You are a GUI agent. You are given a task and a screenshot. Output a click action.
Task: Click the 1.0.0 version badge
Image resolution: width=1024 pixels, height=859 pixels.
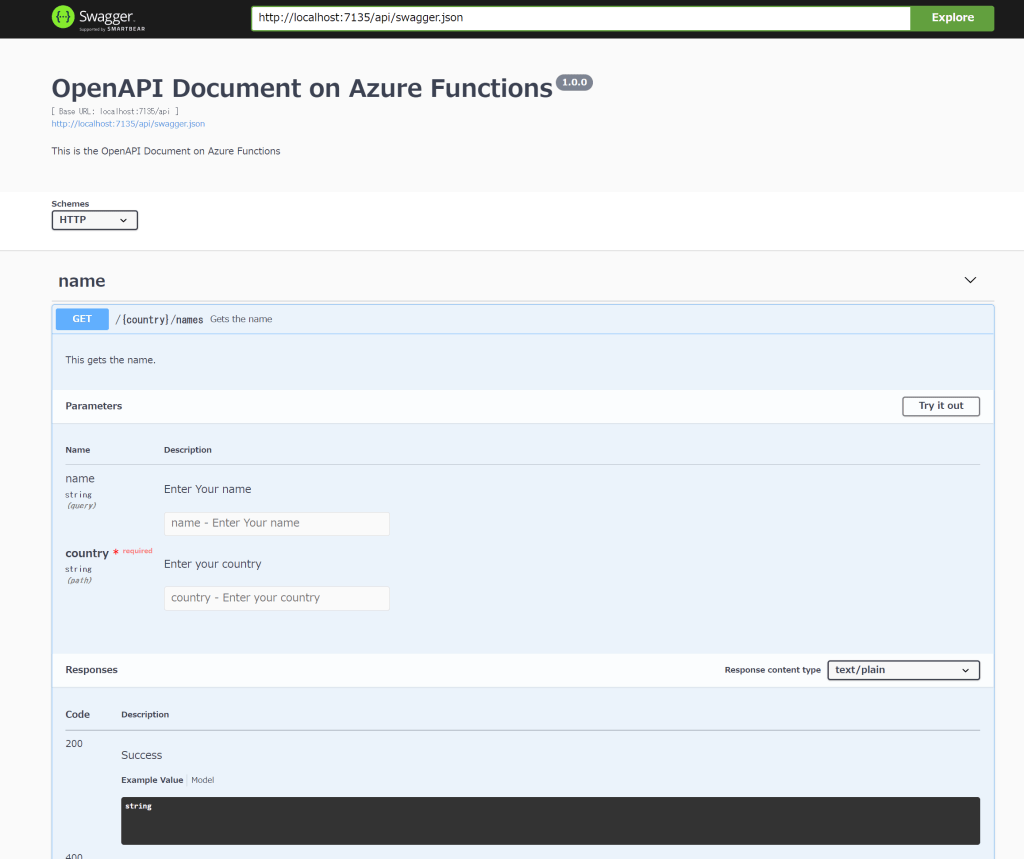(x=574, y=82)
